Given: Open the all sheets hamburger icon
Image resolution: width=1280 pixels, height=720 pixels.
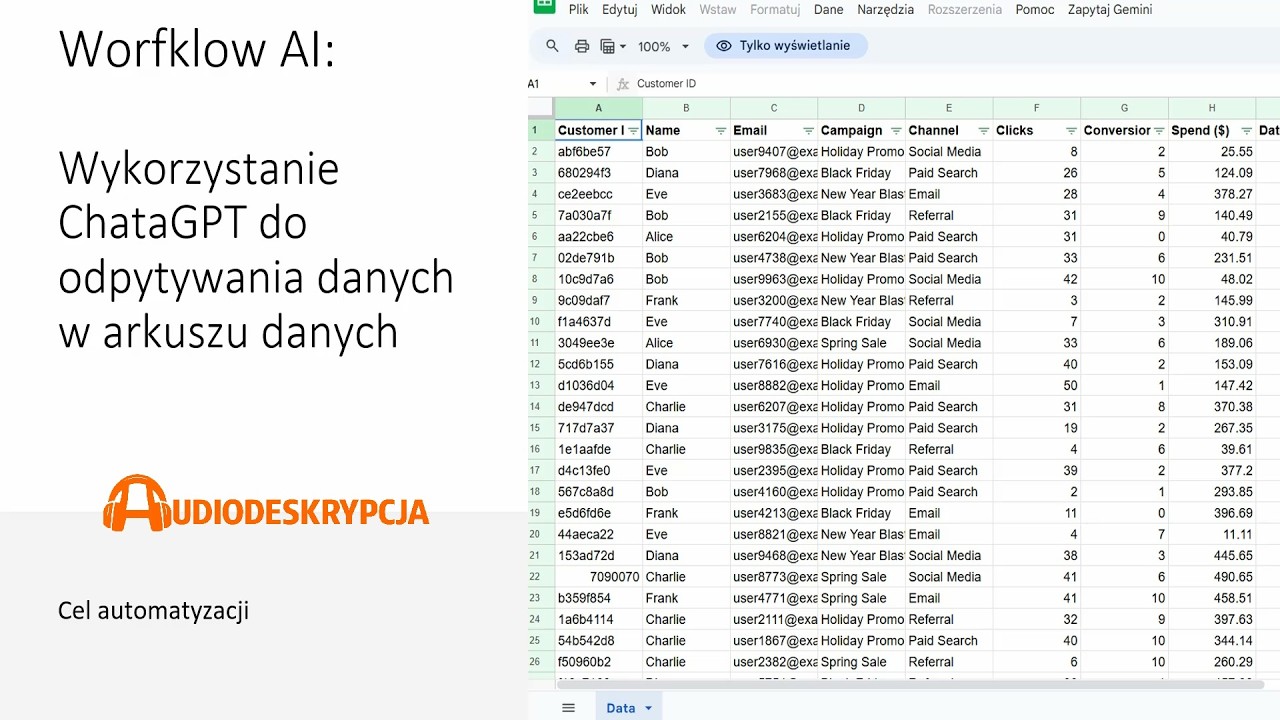Looking at the screenshot, I should pos(568,708).
